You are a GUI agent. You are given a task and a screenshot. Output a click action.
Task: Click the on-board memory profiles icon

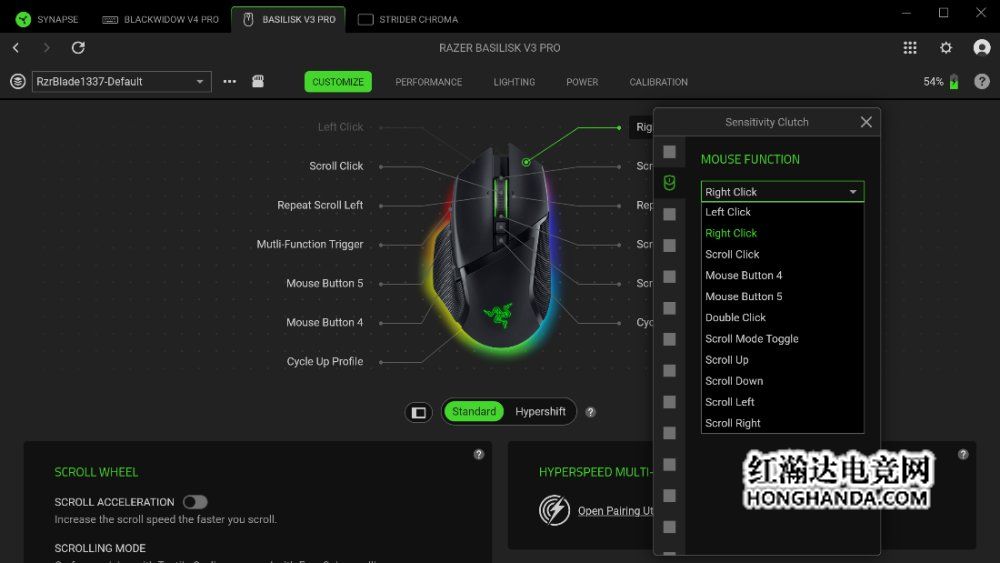[258, 81]
